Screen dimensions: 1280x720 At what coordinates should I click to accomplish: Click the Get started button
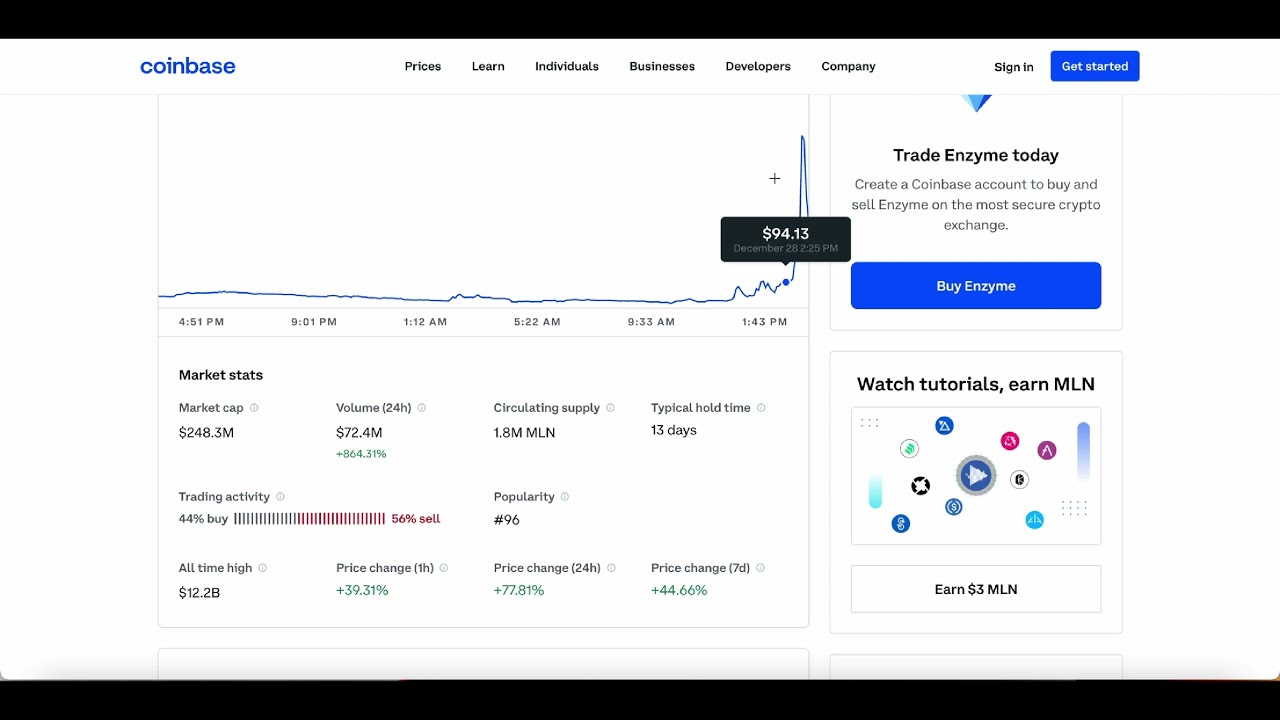point(1095,66)
